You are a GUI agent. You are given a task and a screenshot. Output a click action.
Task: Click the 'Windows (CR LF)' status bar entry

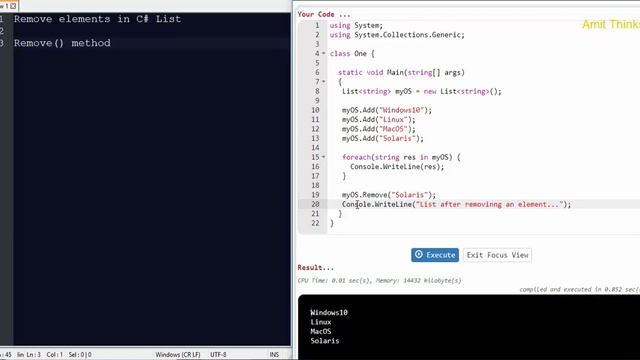coord(178,355)
